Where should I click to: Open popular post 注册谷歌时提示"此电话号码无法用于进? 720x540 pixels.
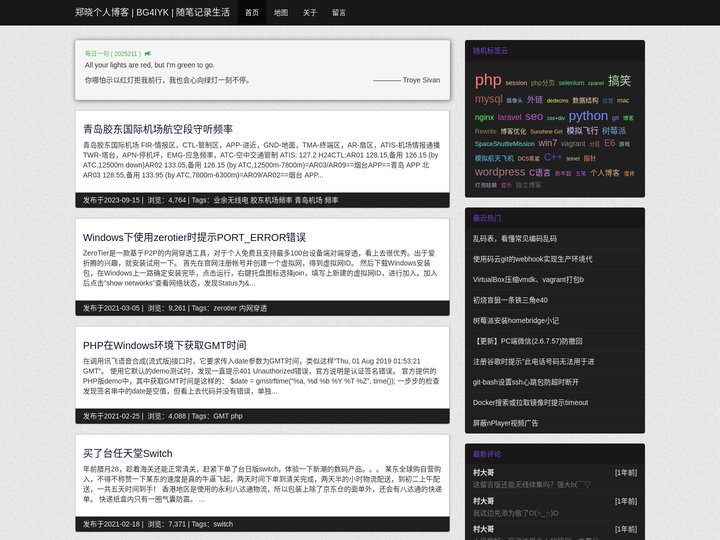point(534,362)
